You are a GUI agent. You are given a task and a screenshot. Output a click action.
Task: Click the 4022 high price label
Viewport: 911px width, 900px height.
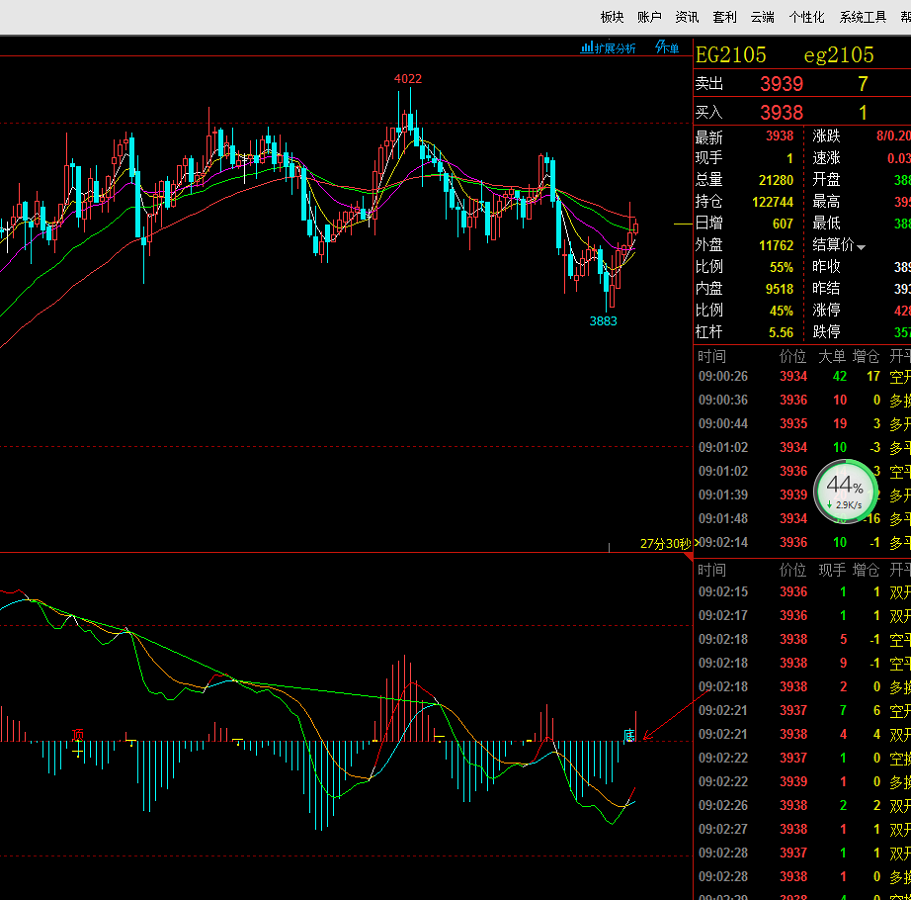tap(408, 79)
